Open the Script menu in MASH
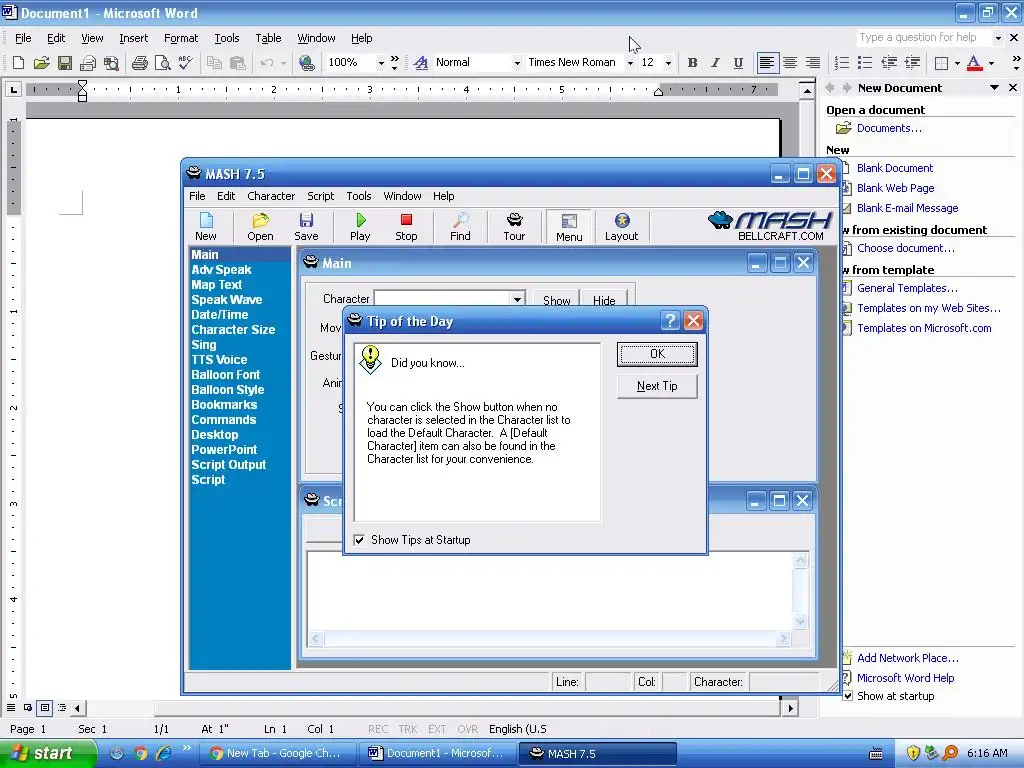This screenshot has height=768, width=1024. (x=321, y=196)
